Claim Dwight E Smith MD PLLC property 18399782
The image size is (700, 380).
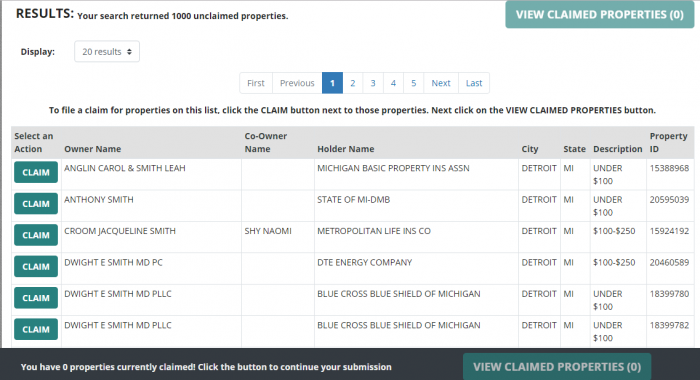tap(36, 329)
